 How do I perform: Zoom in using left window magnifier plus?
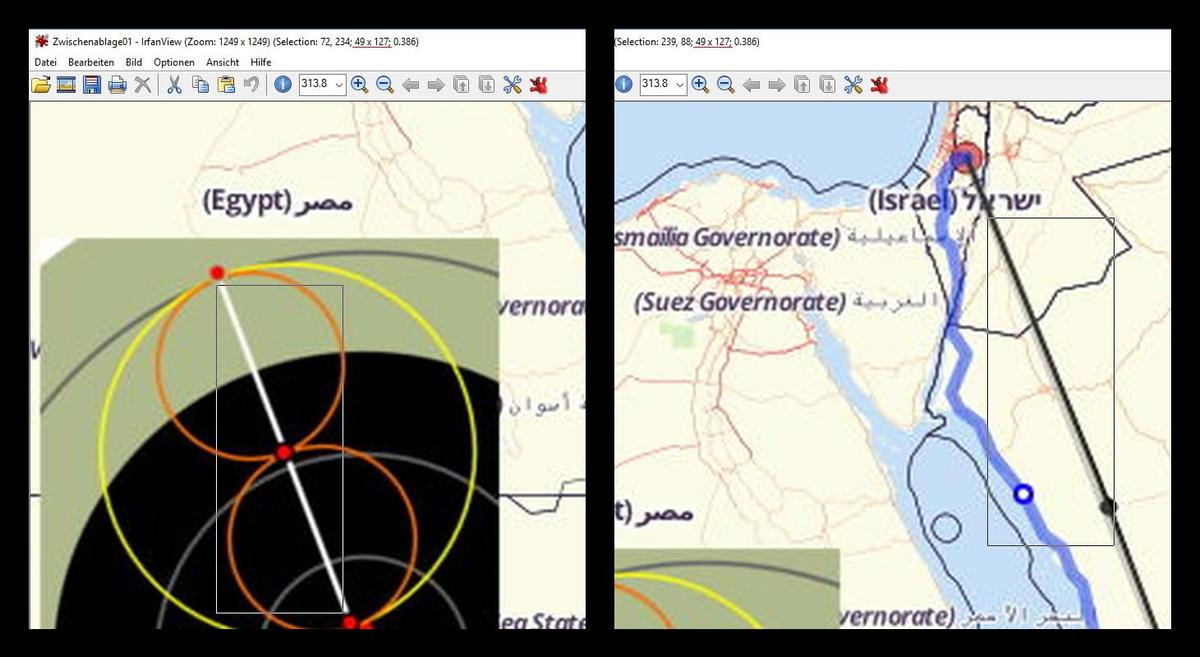[360, 85]
